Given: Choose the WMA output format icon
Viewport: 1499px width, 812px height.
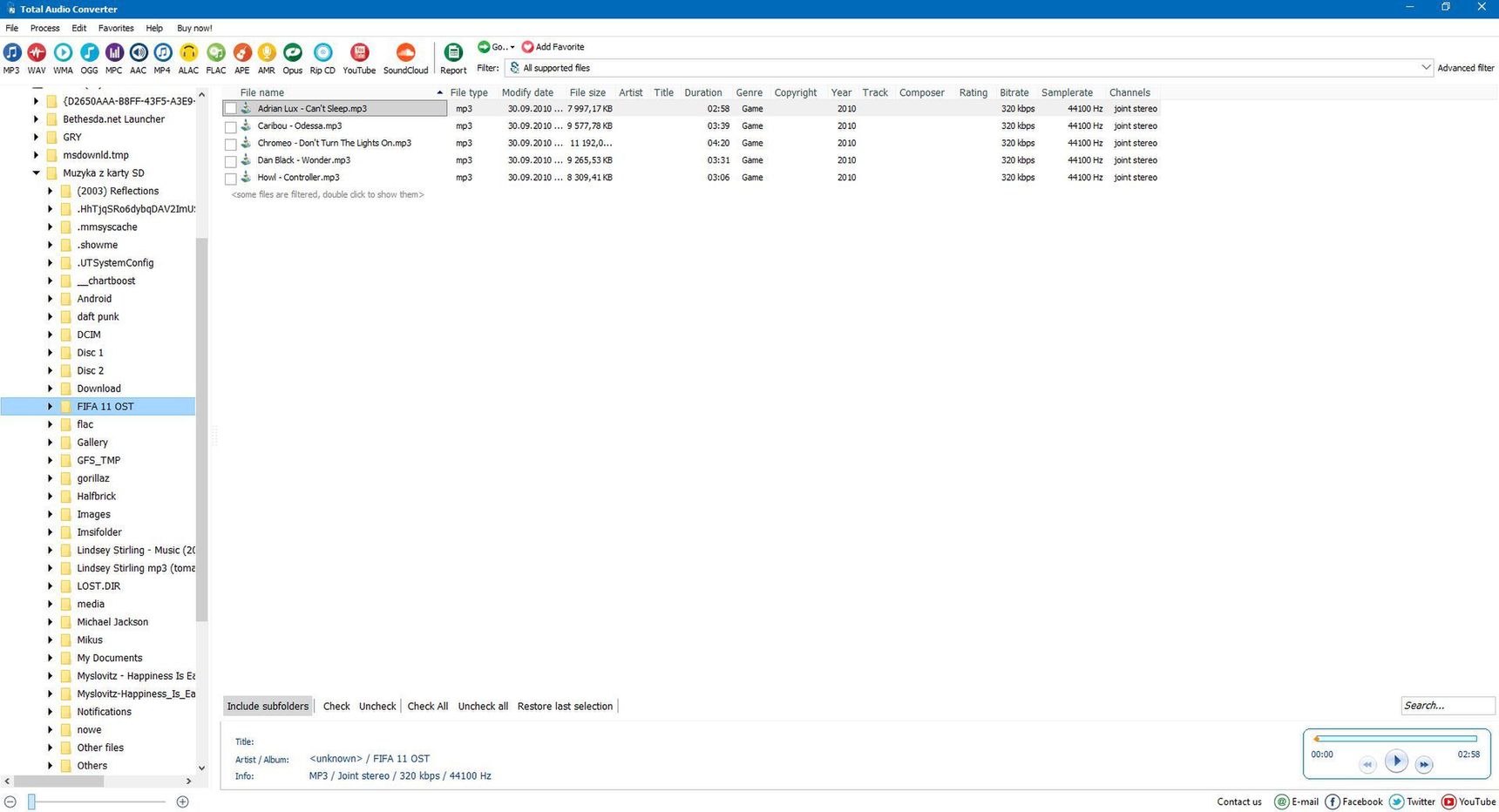Looking at the screenshot, I should (x=63, y=52).
